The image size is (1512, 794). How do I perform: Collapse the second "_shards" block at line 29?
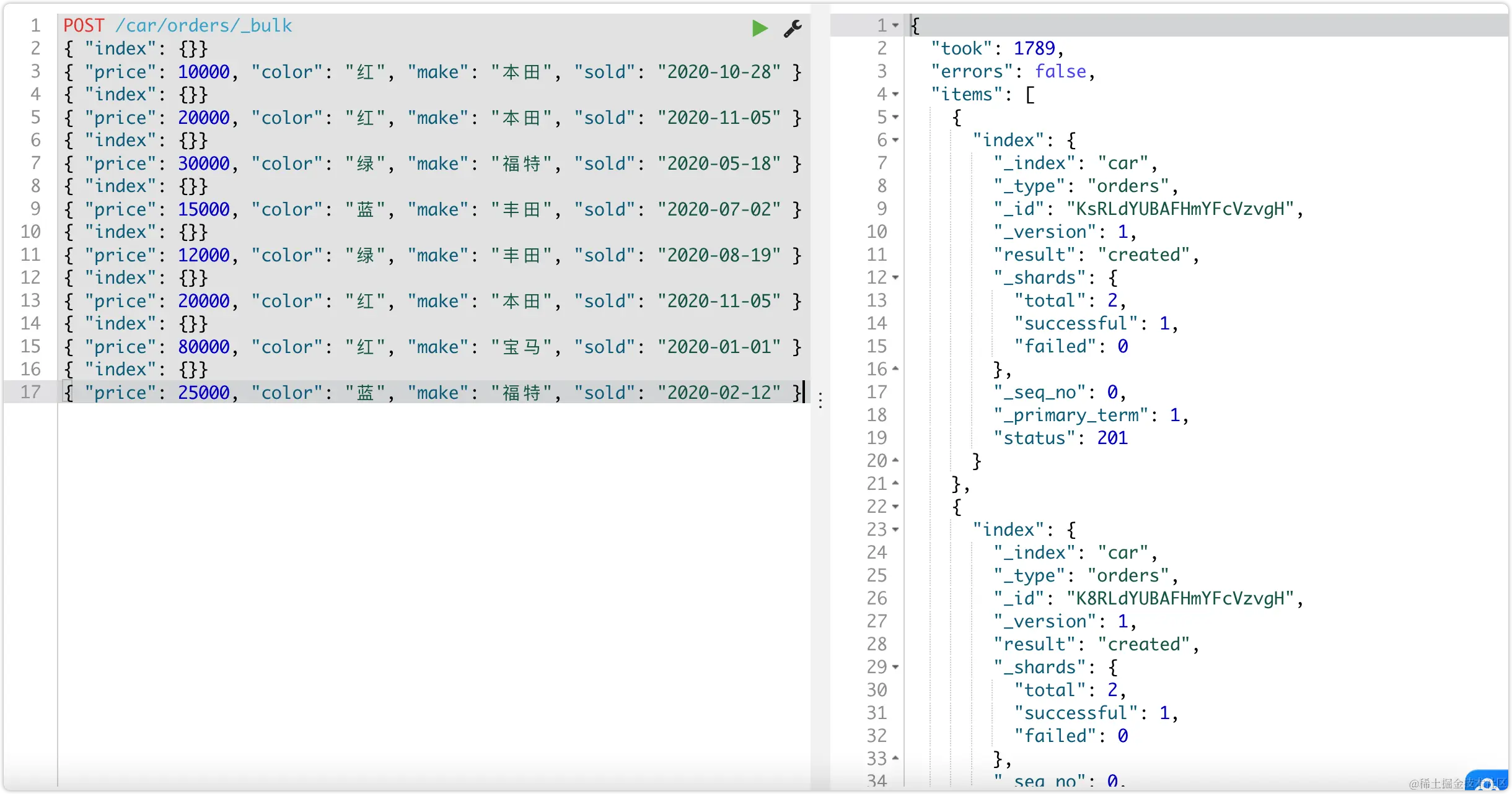click(x=895, y=667)
